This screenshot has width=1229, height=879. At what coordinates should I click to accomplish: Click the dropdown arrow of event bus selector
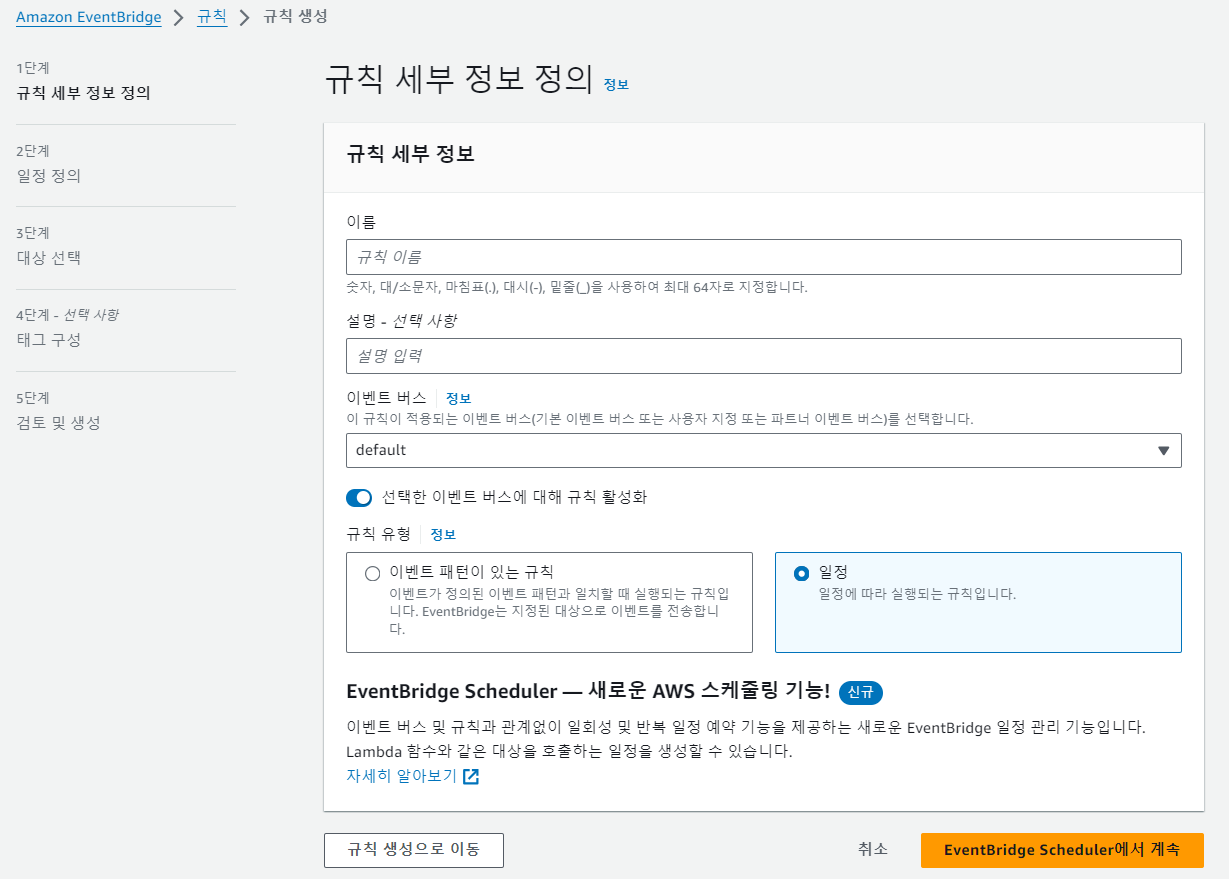(1163, 450)
